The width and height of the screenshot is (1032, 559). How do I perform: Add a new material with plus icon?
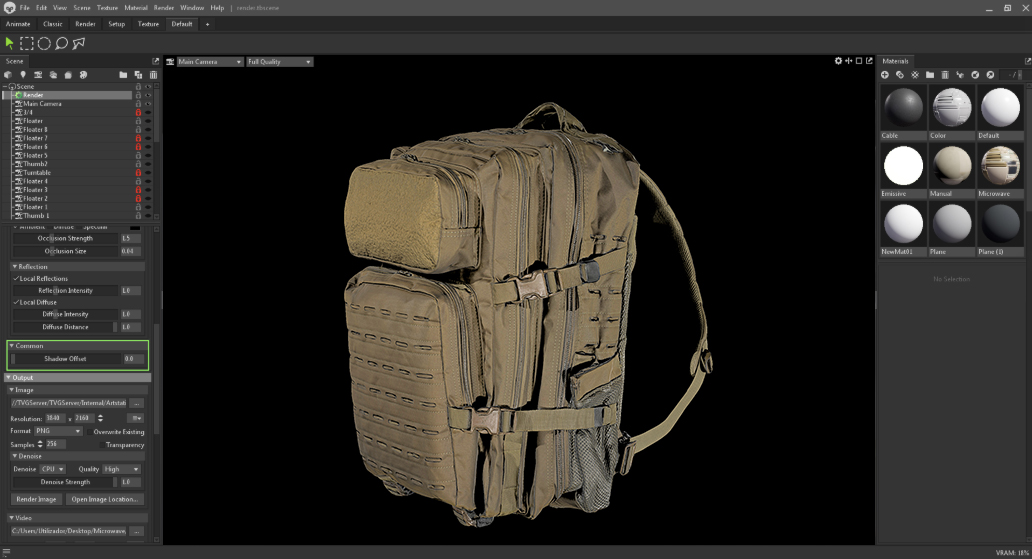click(885, 75)
